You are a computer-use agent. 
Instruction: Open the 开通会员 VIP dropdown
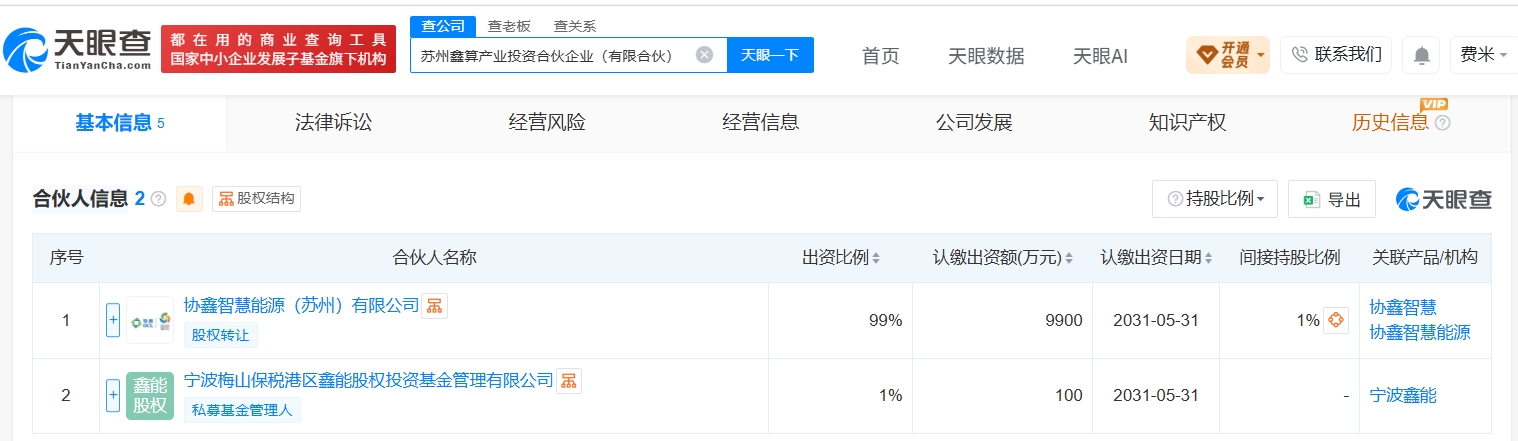pyautogui.click(x=1228, y=55)
